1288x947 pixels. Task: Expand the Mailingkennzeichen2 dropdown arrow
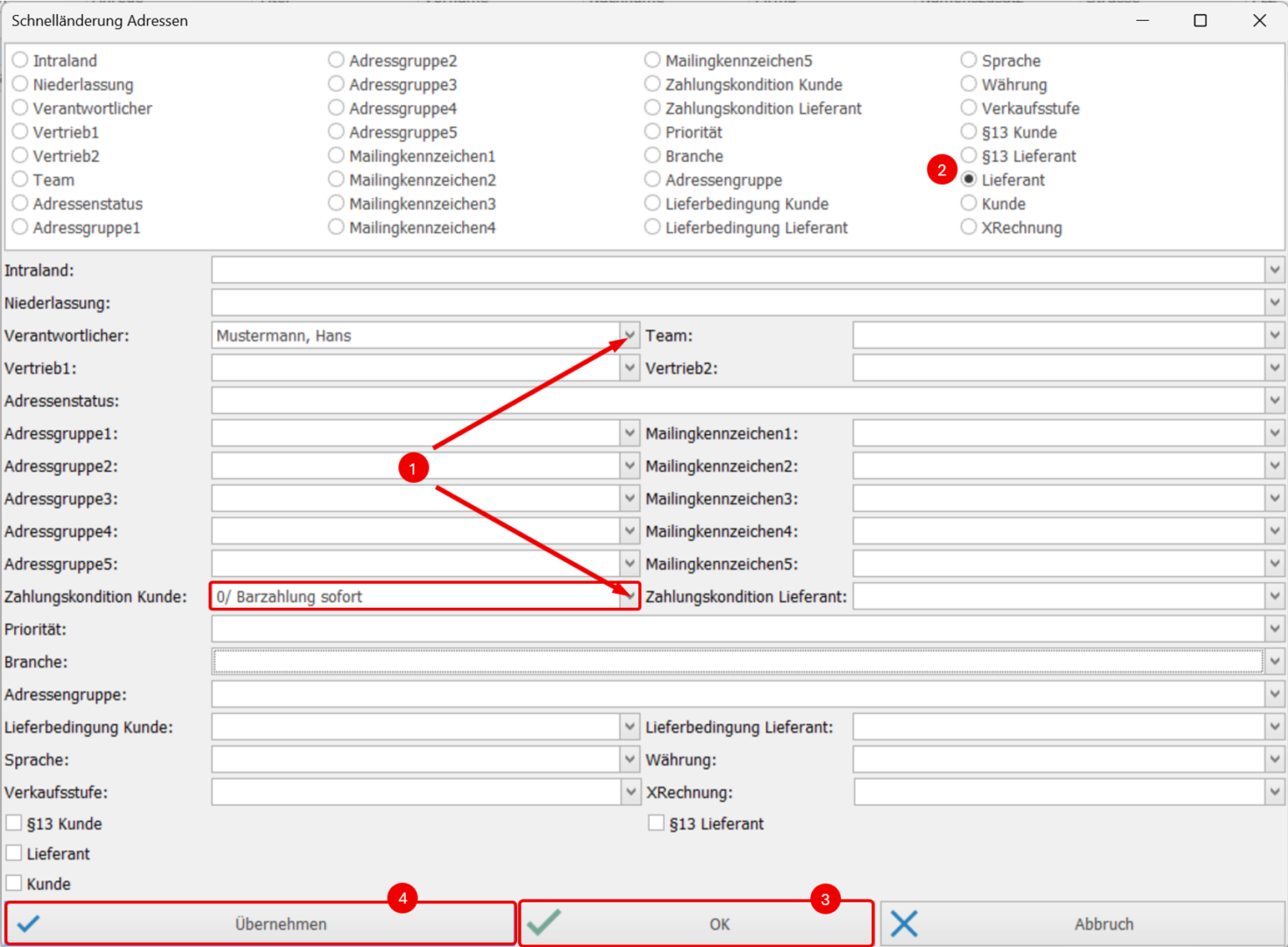[x=1275, y=466]
